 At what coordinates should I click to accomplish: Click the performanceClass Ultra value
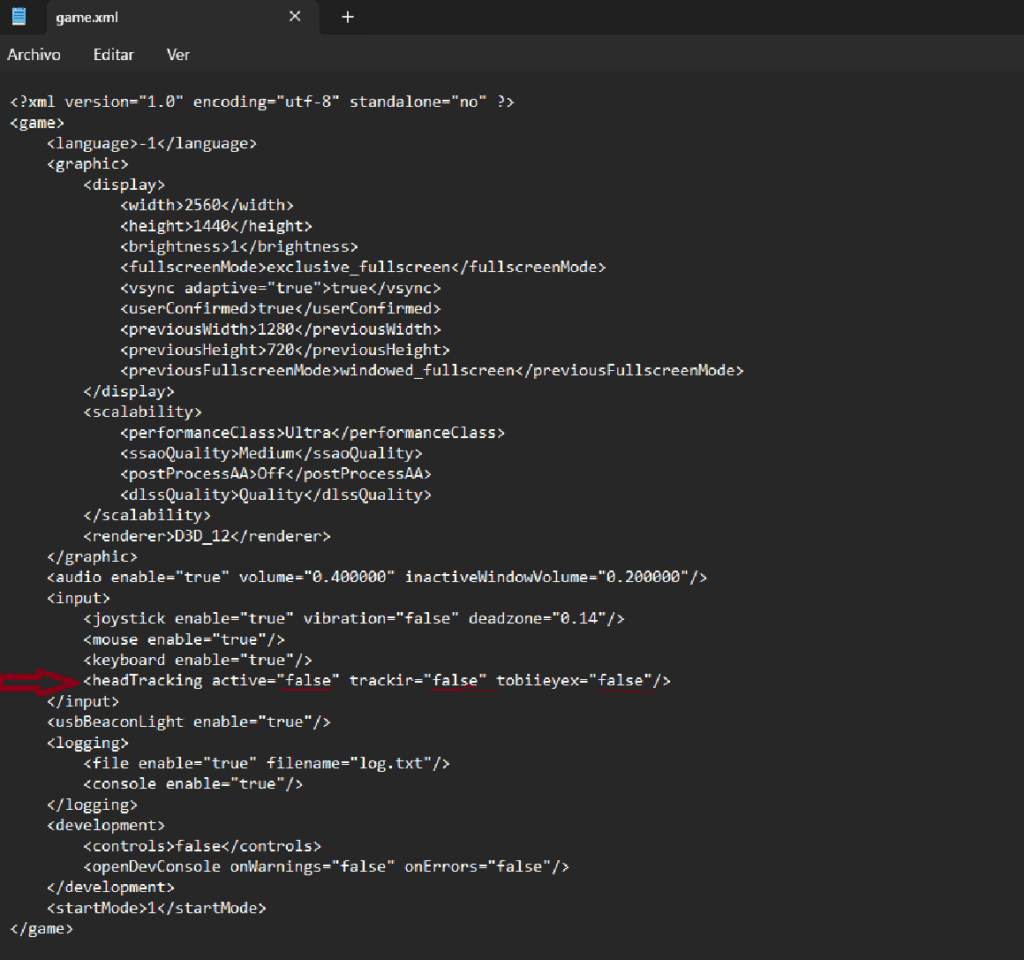tap(308, 433)
